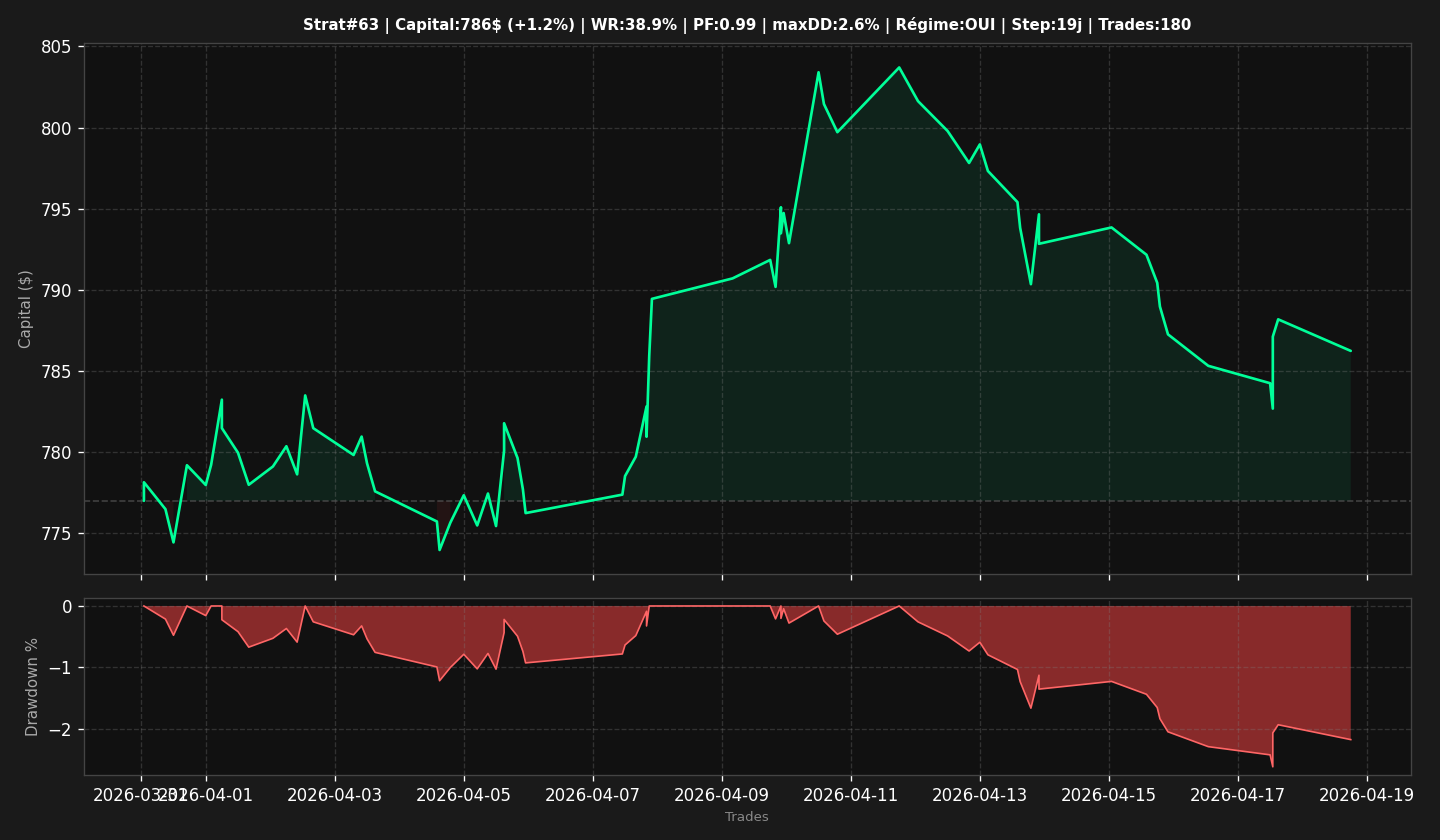
Task: Click the 0 drawdown axis tick label
Action: point(67,607)
